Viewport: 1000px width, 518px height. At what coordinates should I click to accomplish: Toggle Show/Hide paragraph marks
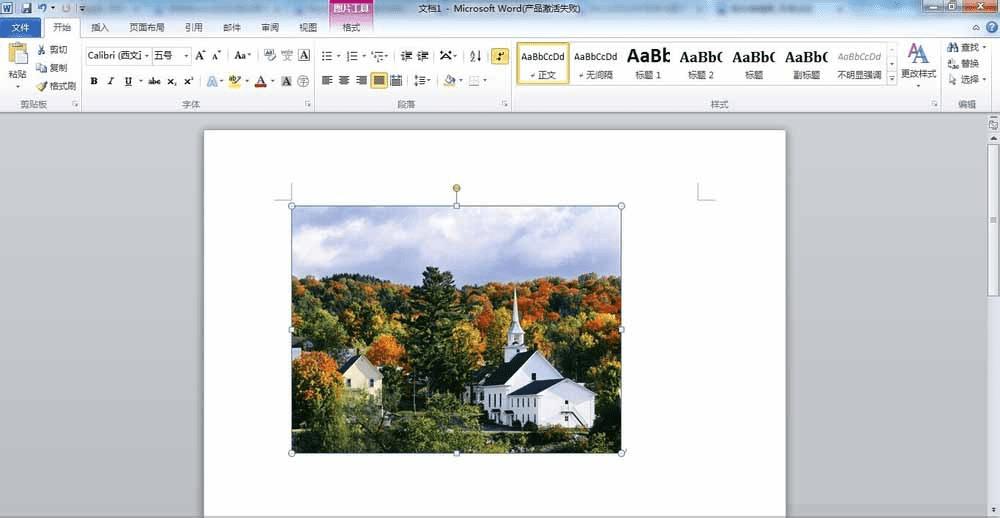pyautogui.click(x=499, y=56)
